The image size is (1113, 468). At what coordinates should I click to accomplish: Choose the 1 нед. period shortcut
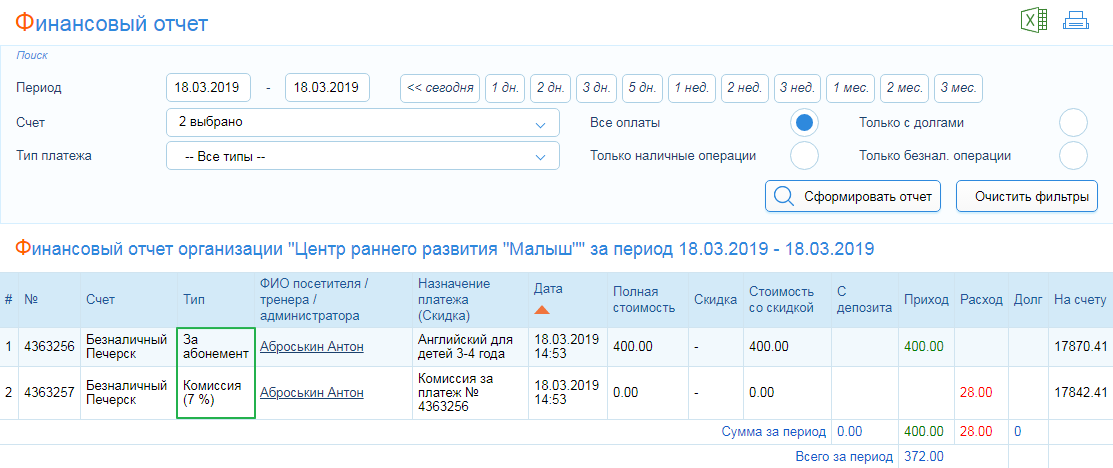coord(692,88)
